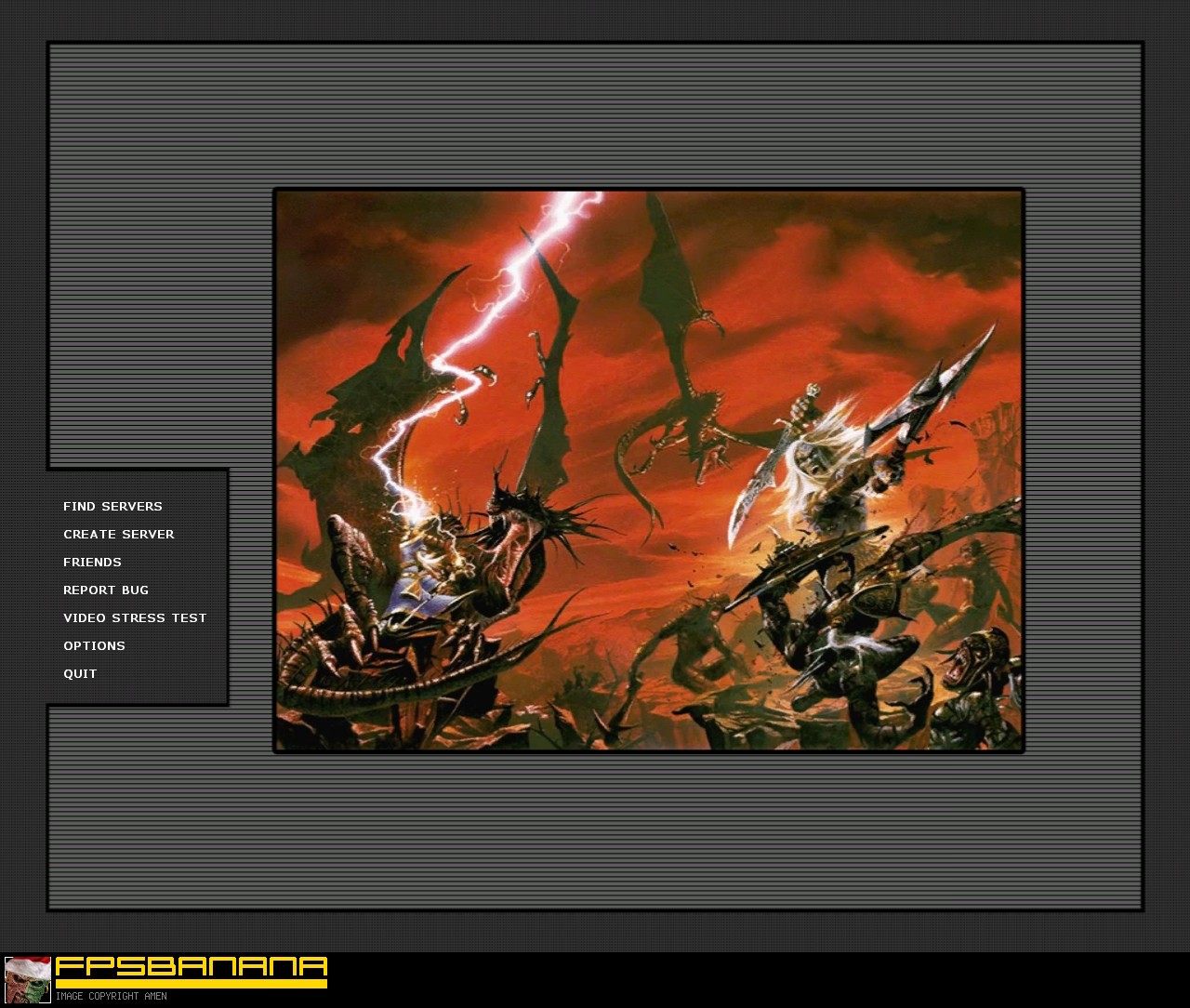Open the Find Servers menu item
The width and height of the screenshot is (1190, 1008).
[x=112, y=507]
